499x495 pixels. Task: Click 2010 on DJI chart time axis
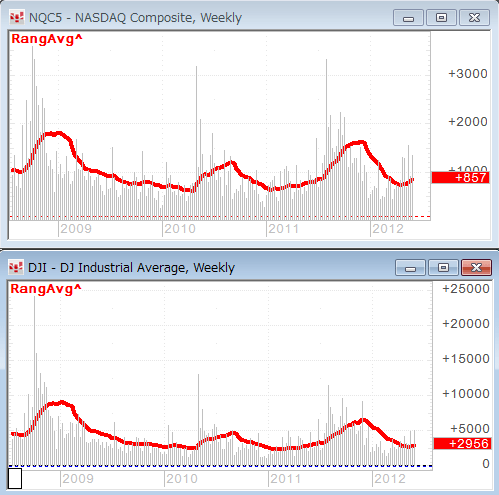(x=182, y=479)
